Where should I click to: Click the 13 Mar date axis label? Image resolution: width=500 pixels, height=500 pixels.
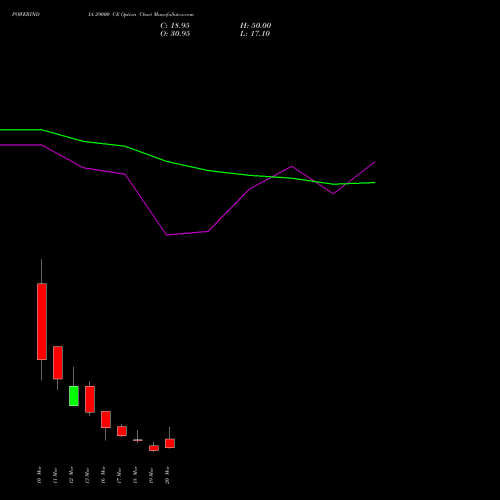(x=87, y=475)
